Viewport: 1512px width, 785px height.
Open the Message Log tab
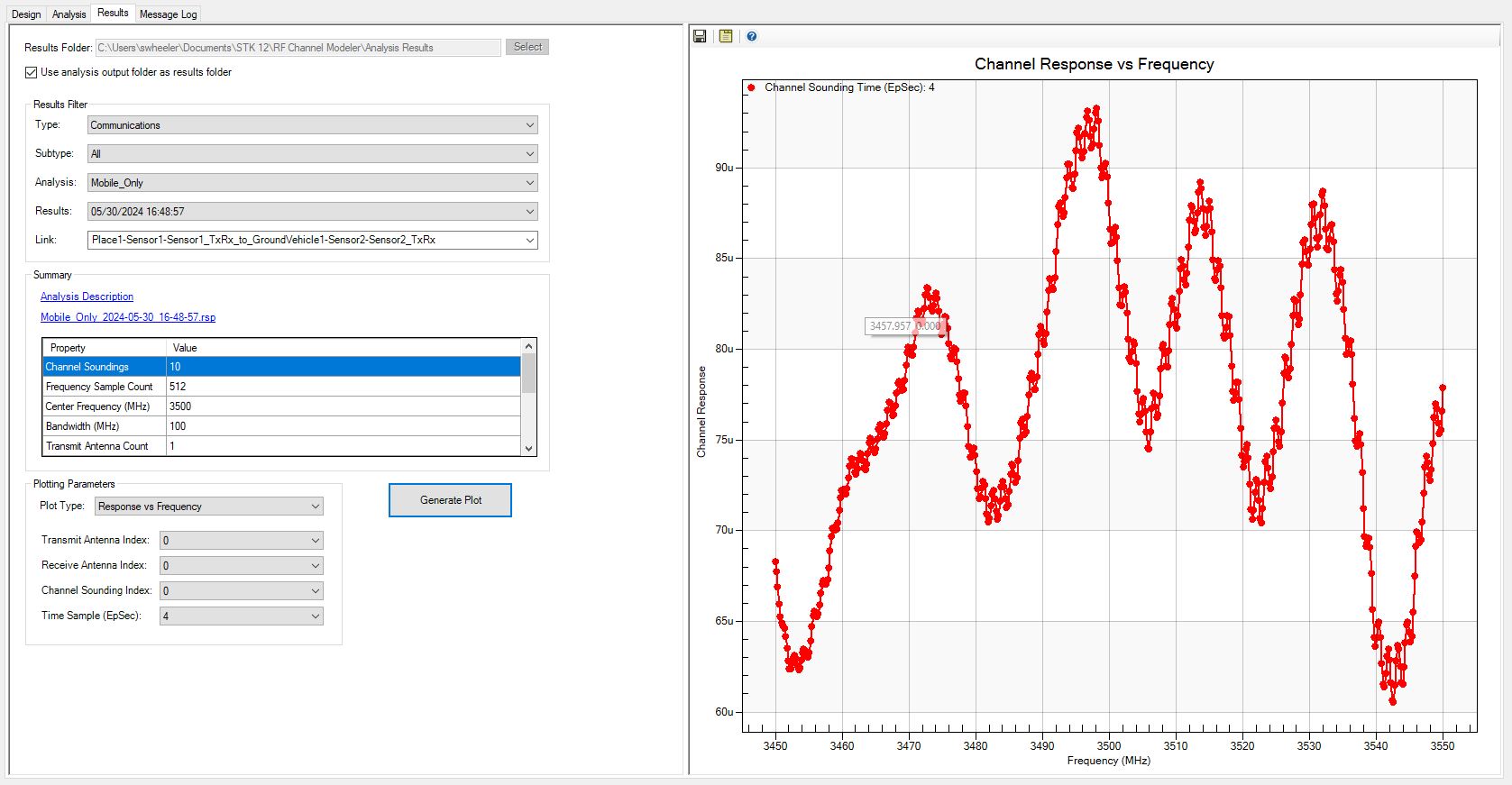168,14
